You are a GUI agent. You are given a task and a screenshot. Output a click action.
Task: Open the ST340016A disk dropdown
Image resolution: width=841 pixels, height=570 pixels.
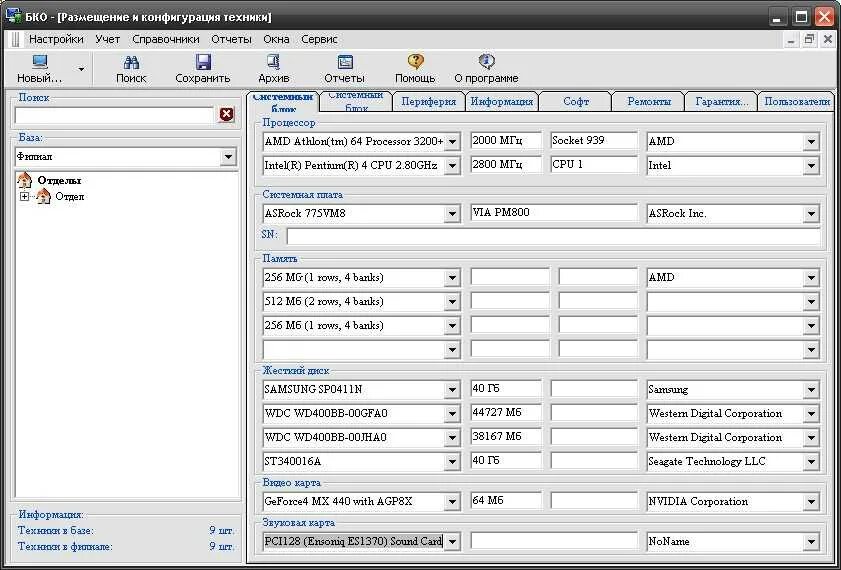[x=452, y=461]
